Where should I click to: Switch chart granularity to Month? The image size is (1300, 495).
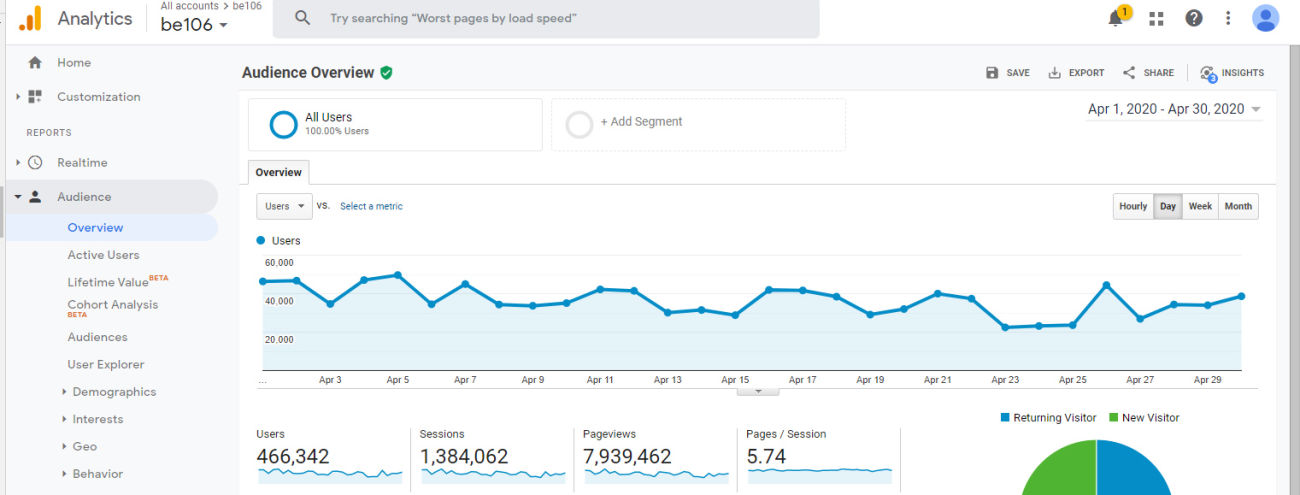coord(1238,206)
